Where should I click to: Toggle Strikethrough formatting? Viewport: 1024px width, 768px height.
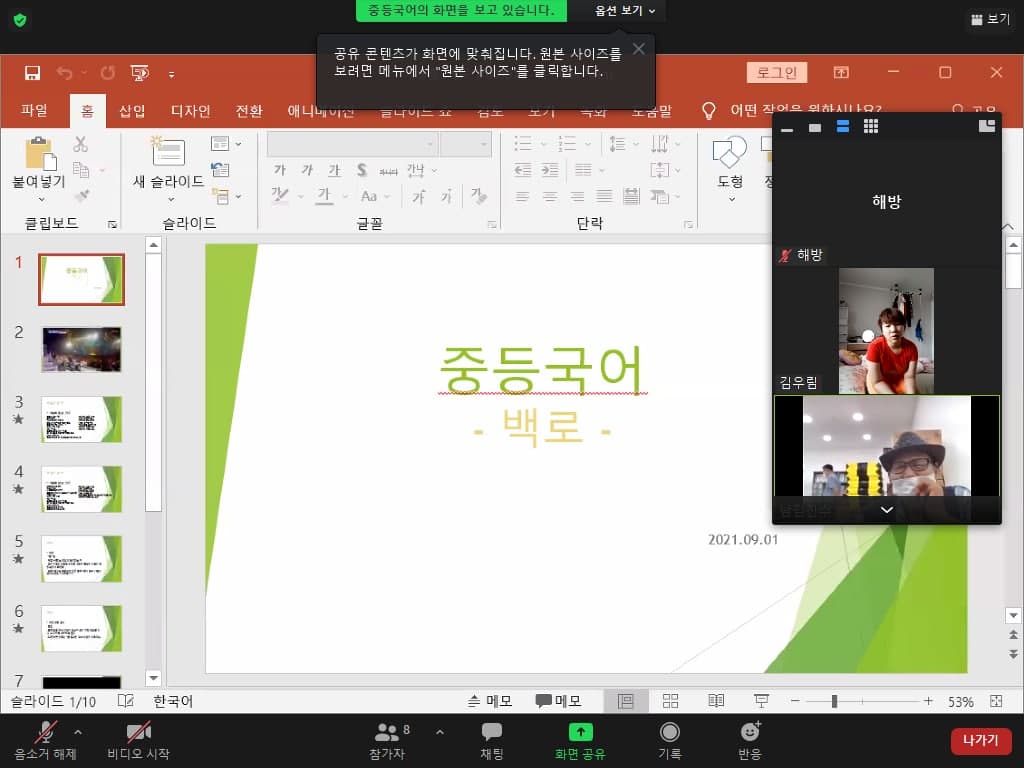click(x=389, y=171)
